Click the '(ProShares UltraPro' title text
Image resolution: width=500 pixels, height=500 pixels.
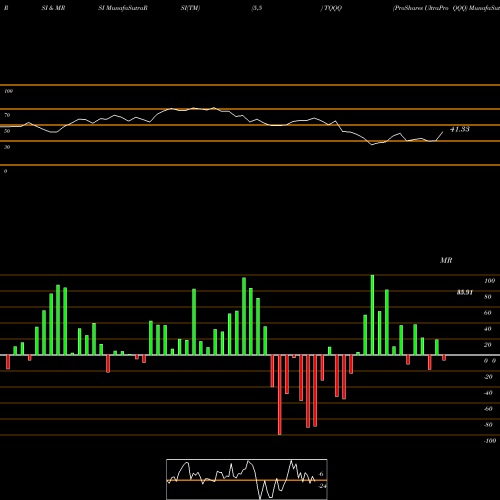(x=421, y=8)
